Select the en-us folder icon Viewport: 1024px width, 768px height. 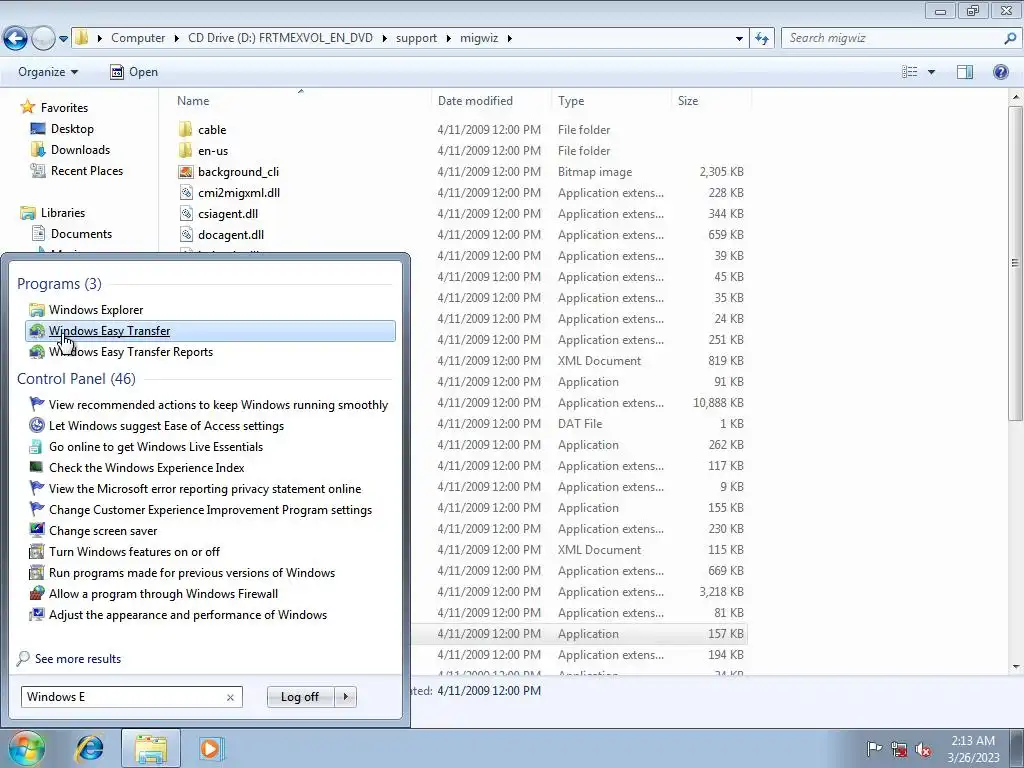coord(185,150)
